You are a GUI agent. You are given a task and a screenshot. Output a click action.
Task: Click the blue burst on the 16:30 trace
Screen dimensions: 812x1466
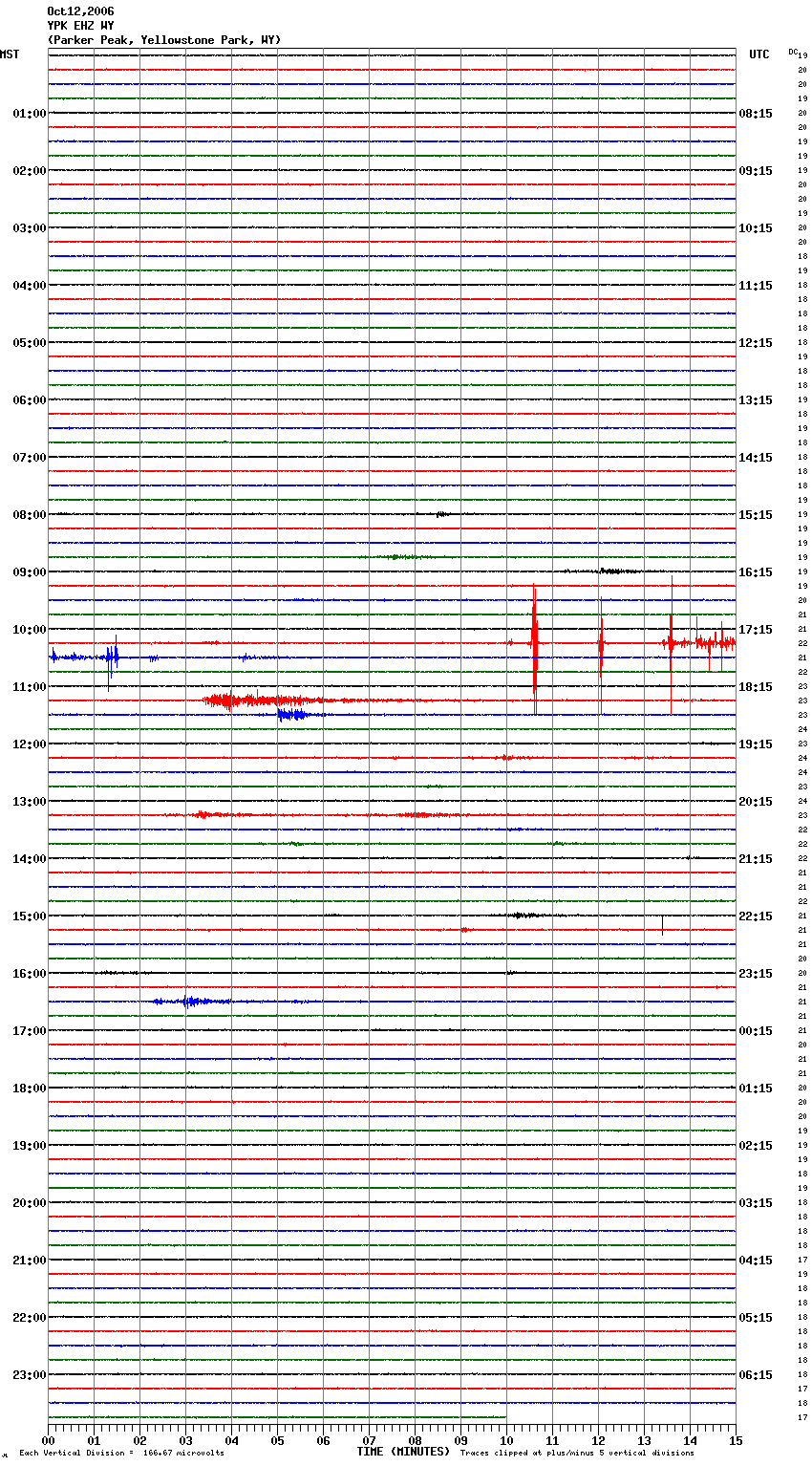click(191, 1002)
